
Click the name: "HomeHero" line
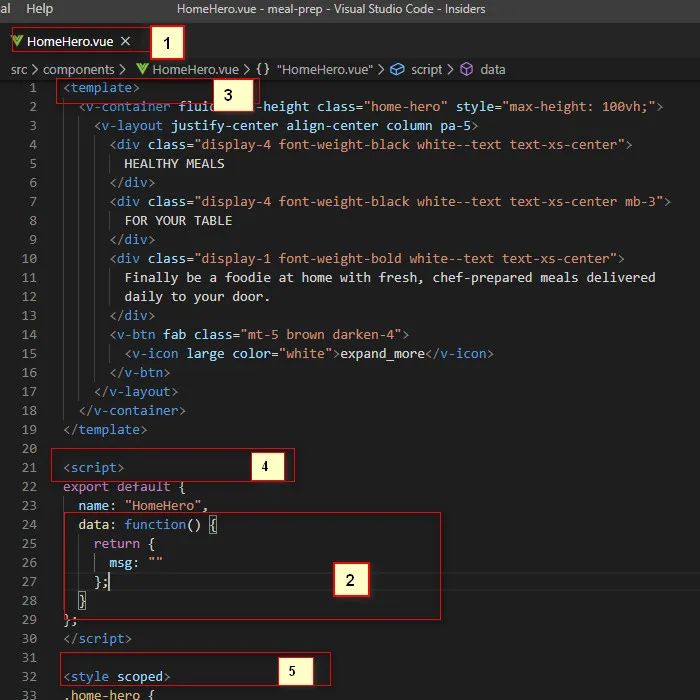pyautogui.click(x=143, y=506)
